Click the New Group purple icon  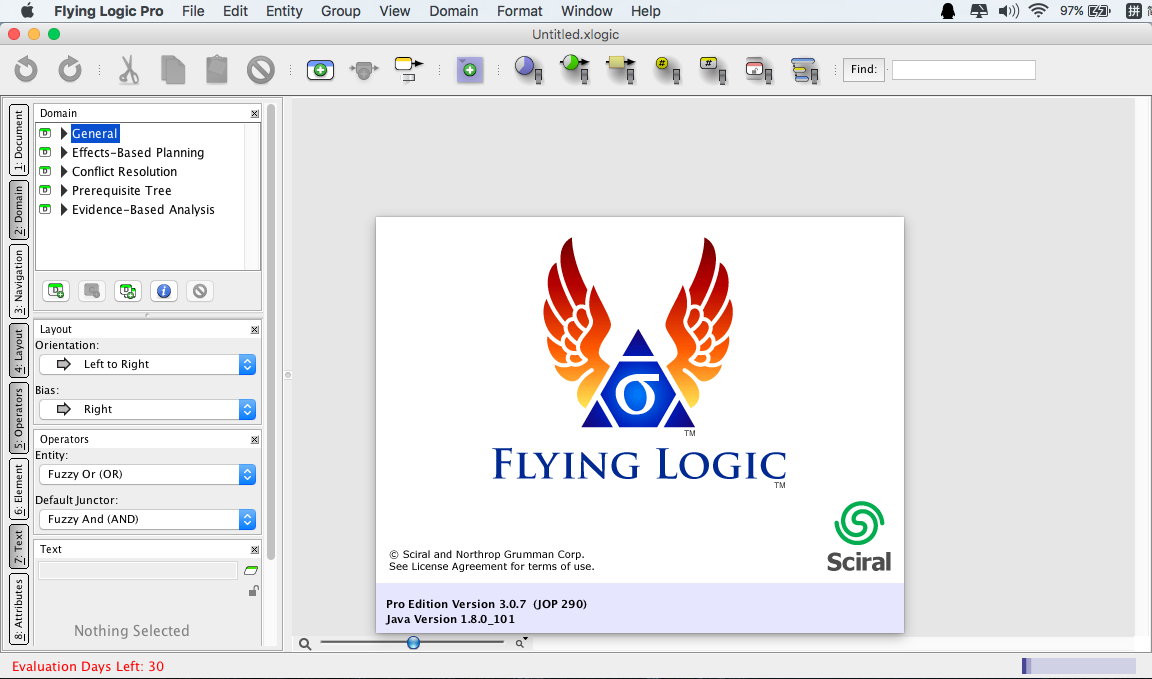coord(469,70)
